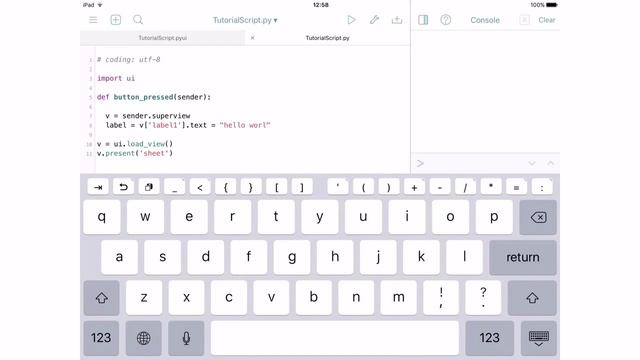Show next console history with down chevron
Screen dimensions: 640x360
click(532, 163)
